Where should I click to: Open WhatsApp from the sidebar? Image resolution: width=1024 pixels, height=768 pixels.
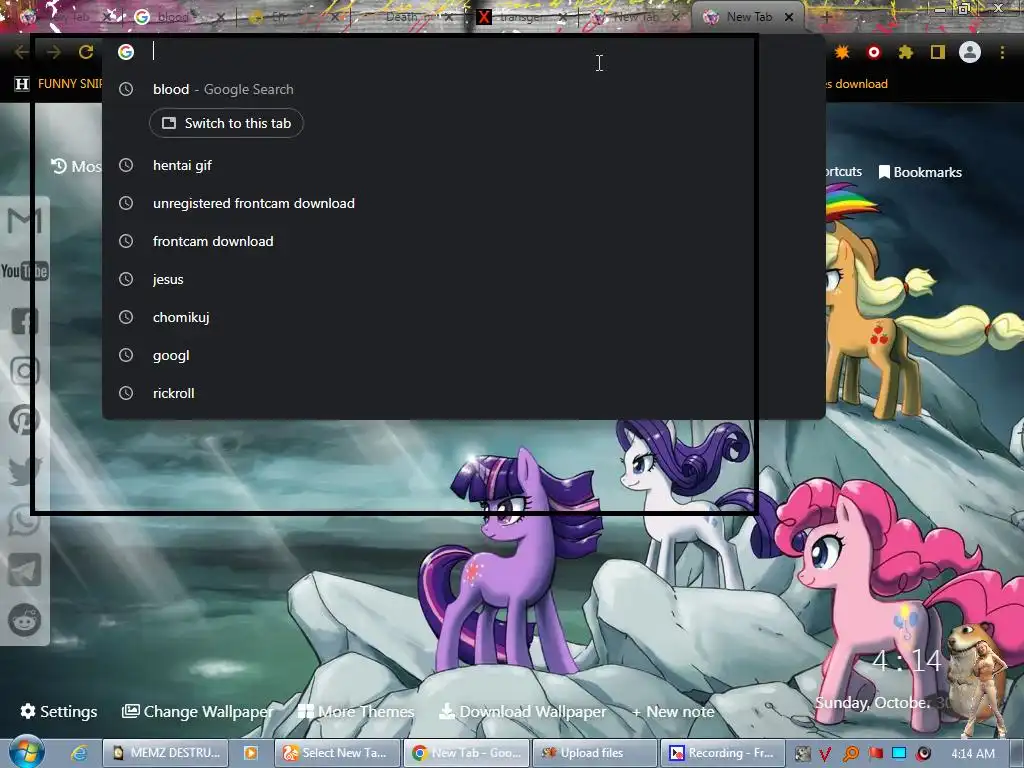[25, 520]
